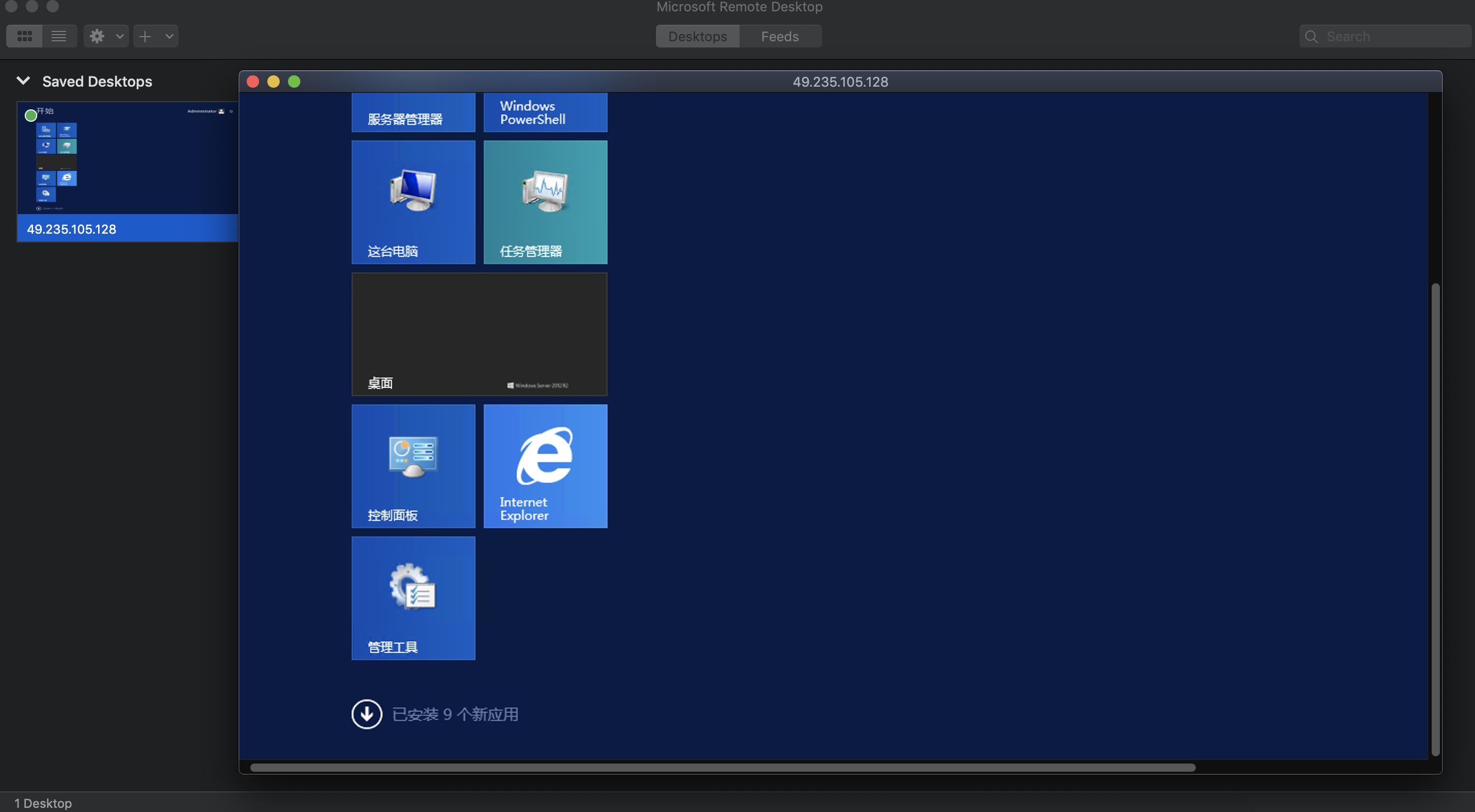The image size is (1475, 812).
Task: Open the add button dropdown chevron
Action: pos(169,36)
